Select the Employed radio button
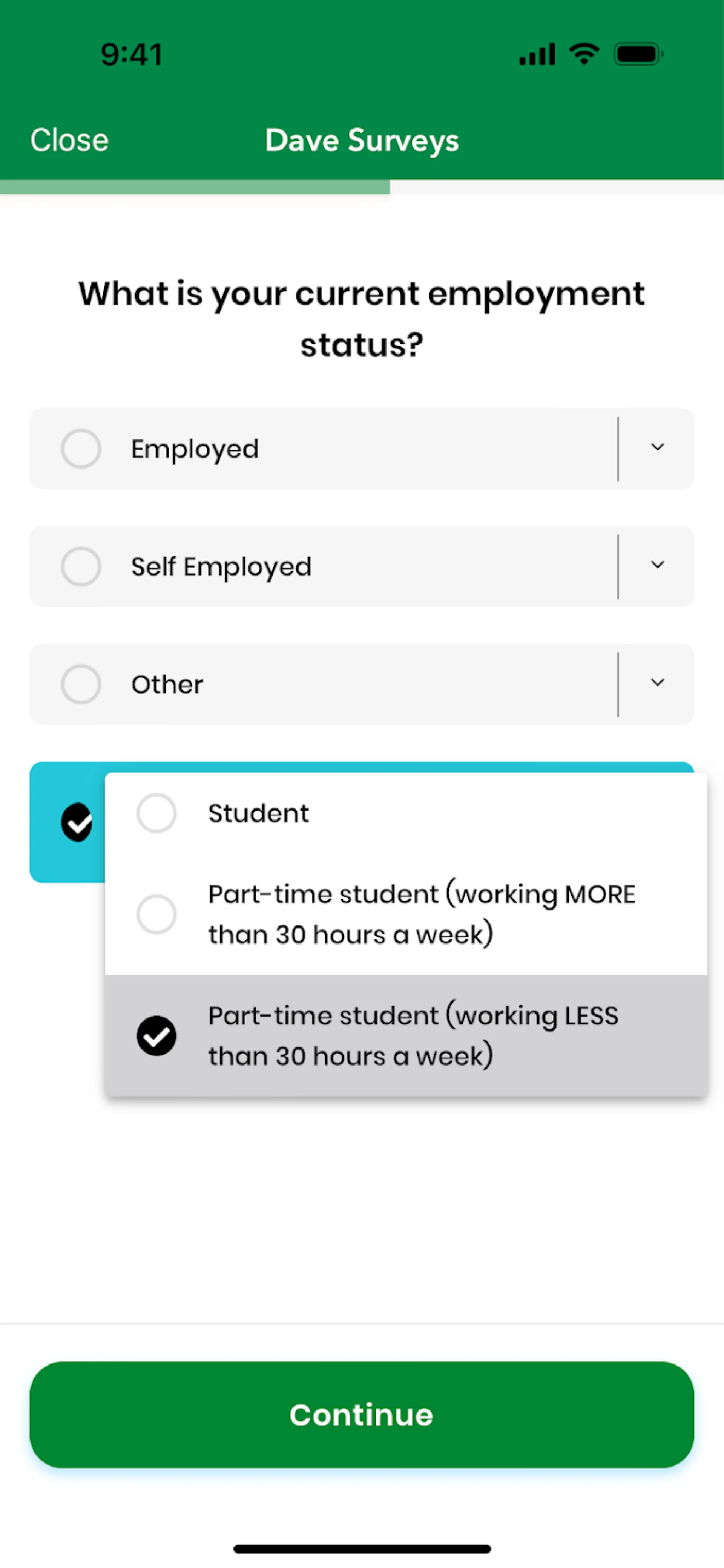 coord(81,449)
